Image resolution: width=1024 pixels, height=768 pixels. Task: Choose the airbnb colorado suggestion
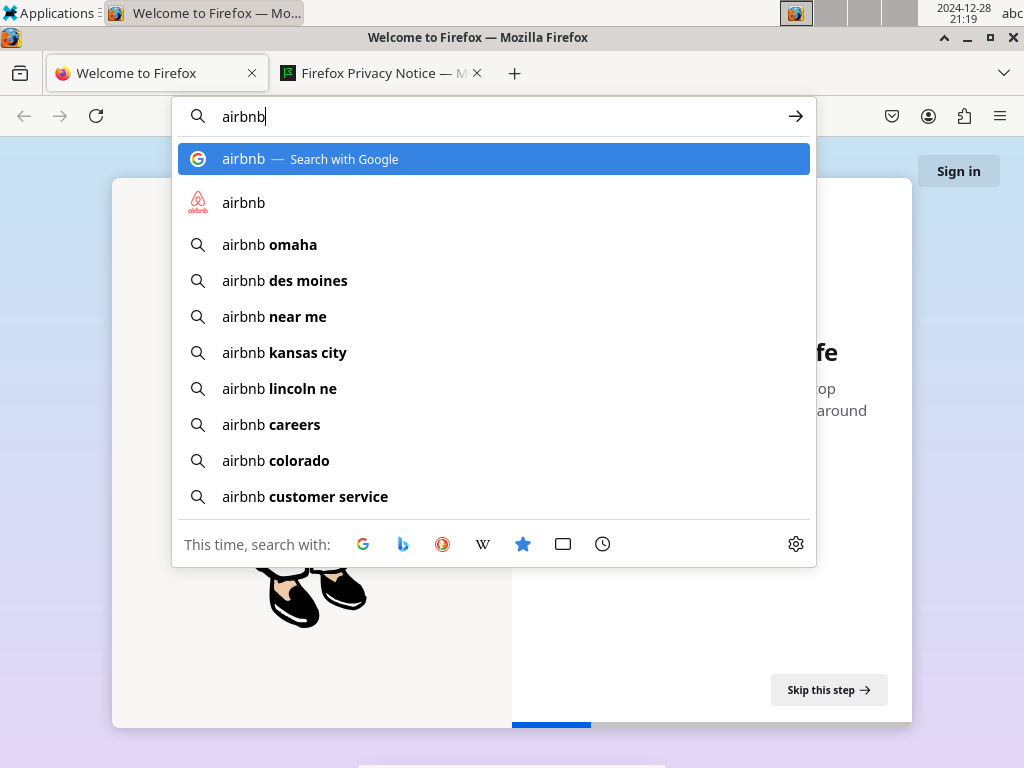point(494,460)
